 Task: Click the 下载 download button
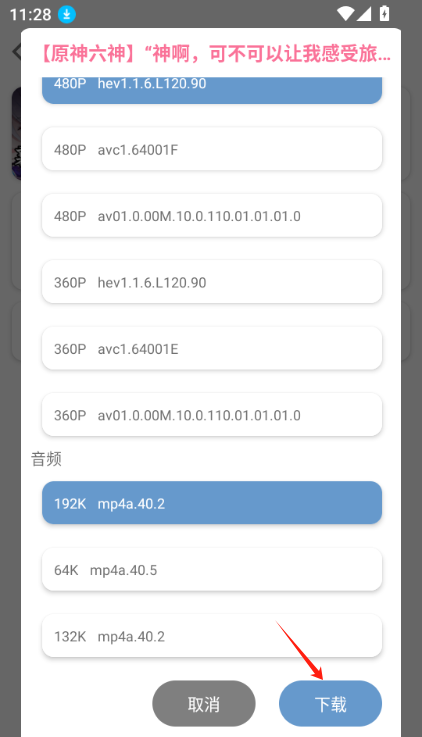point(330,704)
